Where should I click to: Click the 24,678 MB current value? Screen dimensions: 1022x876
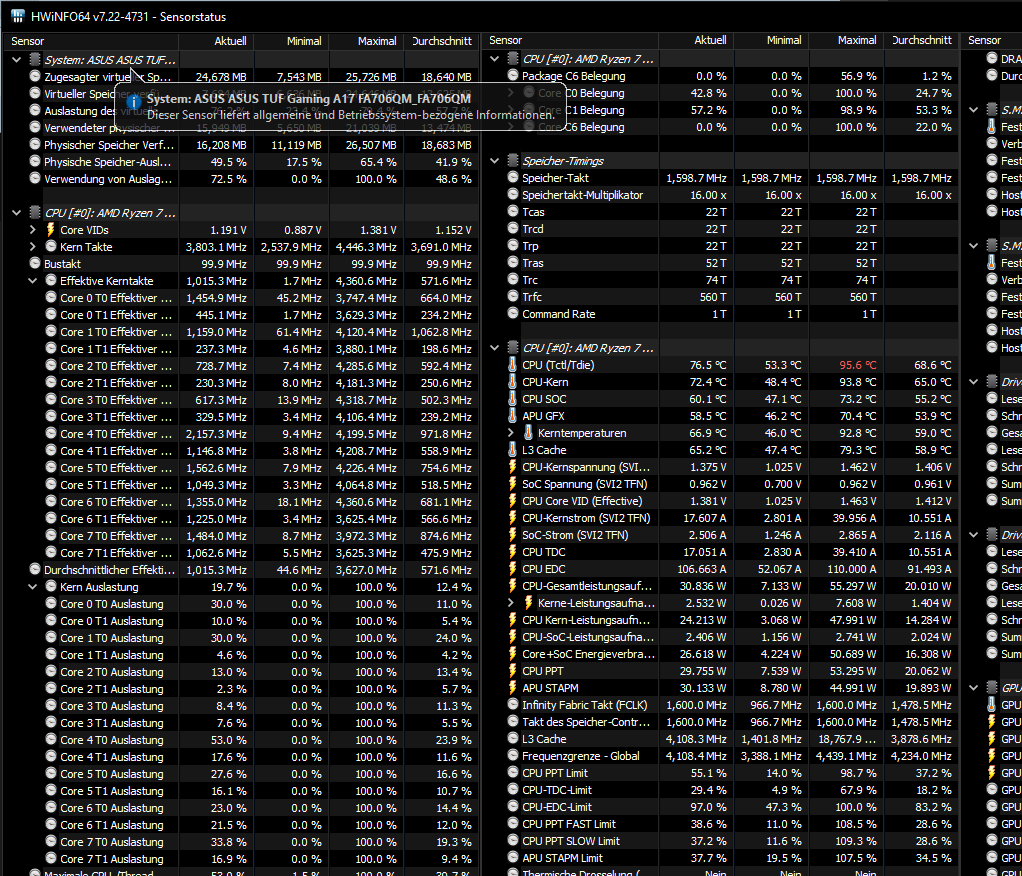pos(221,77)
